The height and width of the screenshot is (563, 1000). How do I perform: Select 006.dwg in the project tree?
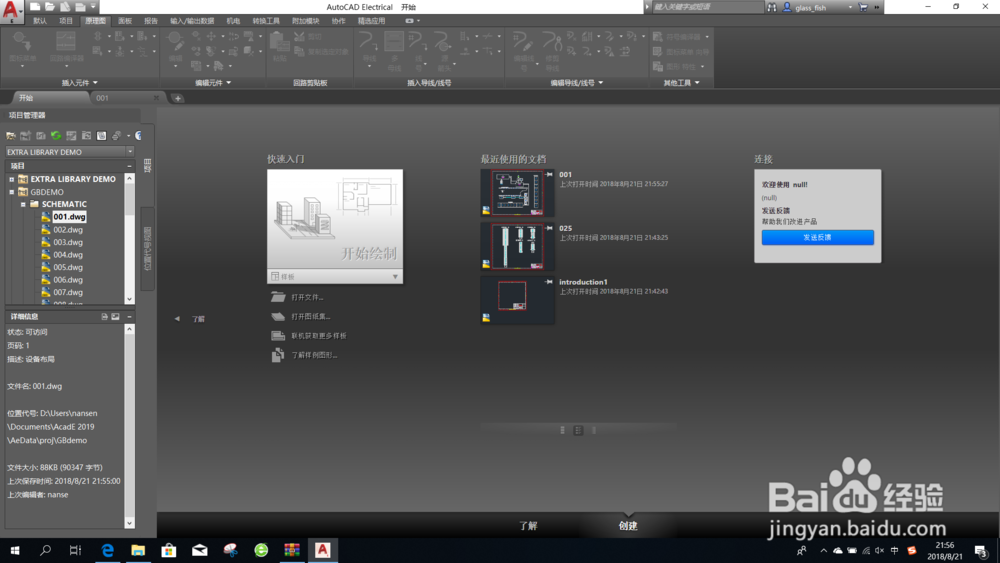68,280
